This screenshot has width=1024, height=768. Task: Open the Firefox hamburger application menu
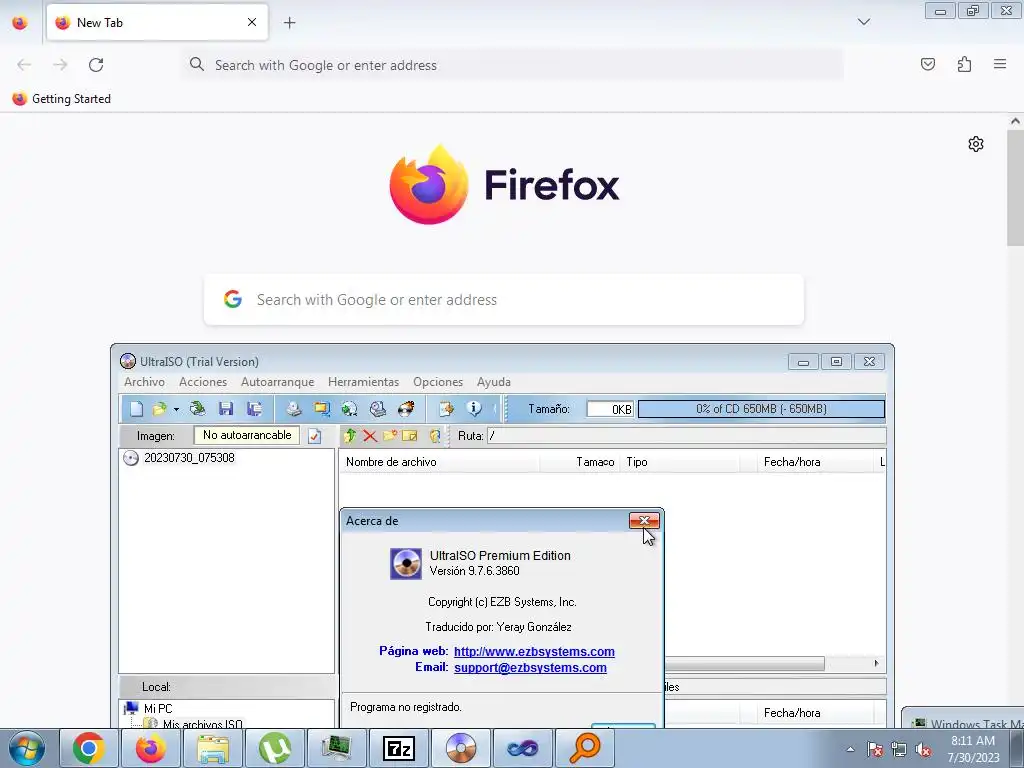click(x=1000, y=64)
